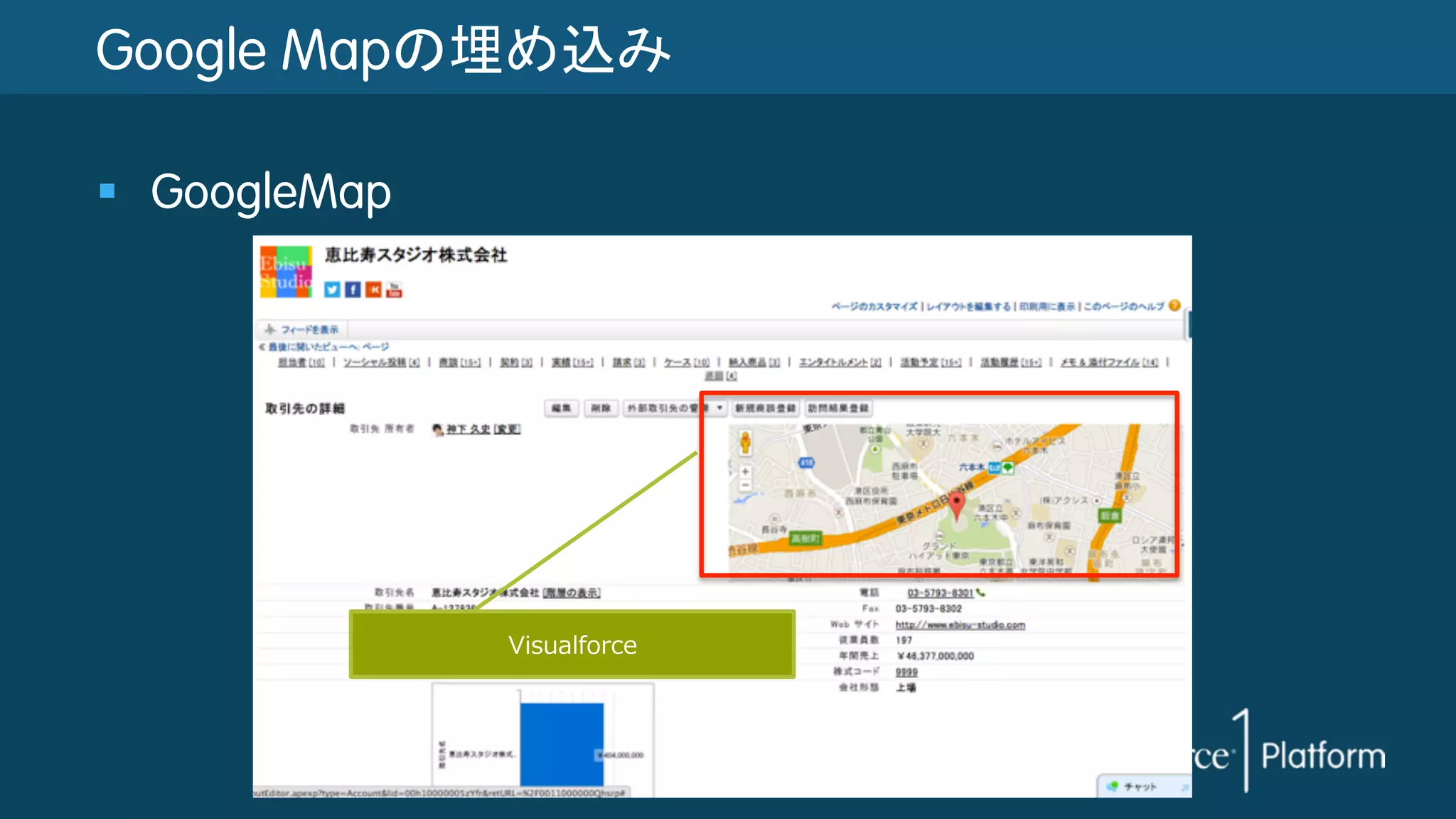This screenshot has width=1456, height=819.
Task: Click the green phone call icon
Action: 982,593
